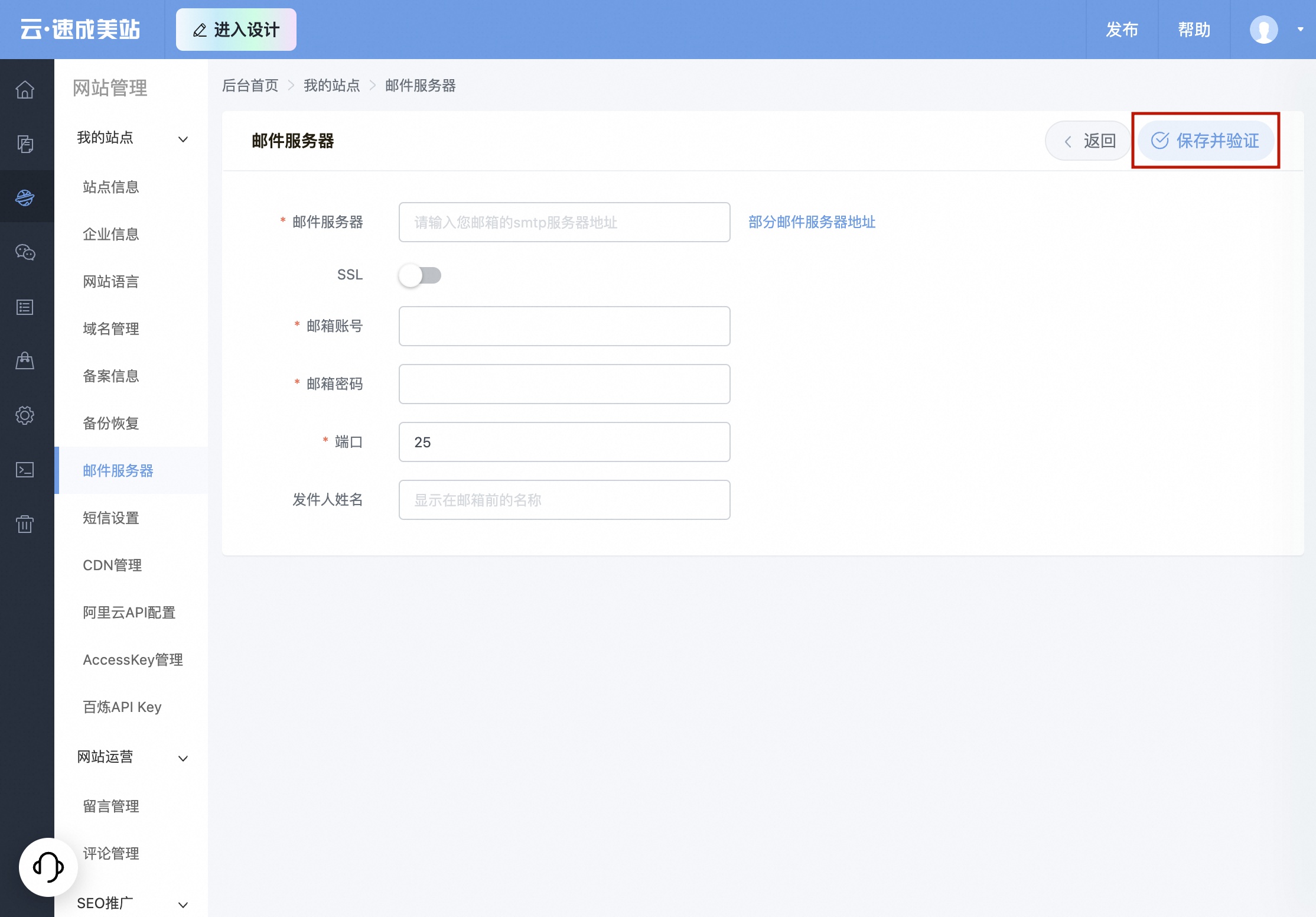Viewport: 1316px width, 917px height.
Task: Open the 部分邮件服务器地址 link
Action: click(x=812, y=222)
